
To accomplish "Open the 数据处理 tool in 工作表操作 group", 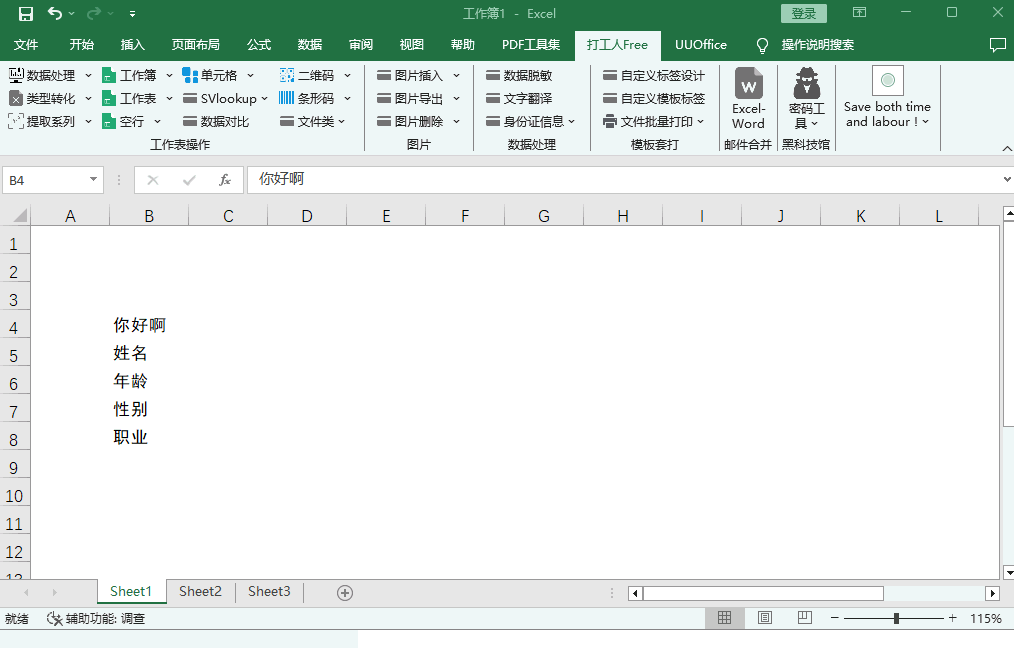I will click(43, 76).
